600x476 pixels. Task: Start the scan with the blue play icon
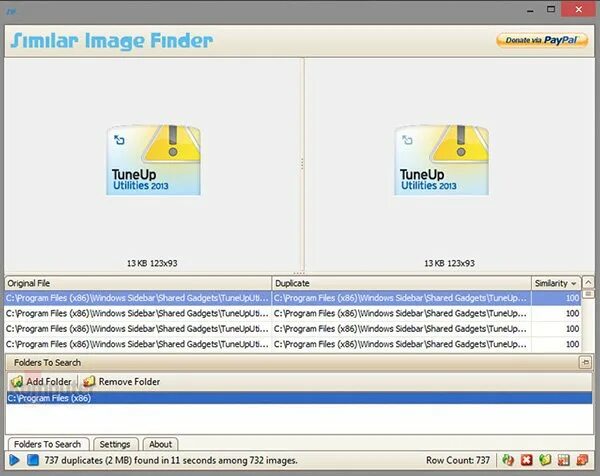[14, 460]
